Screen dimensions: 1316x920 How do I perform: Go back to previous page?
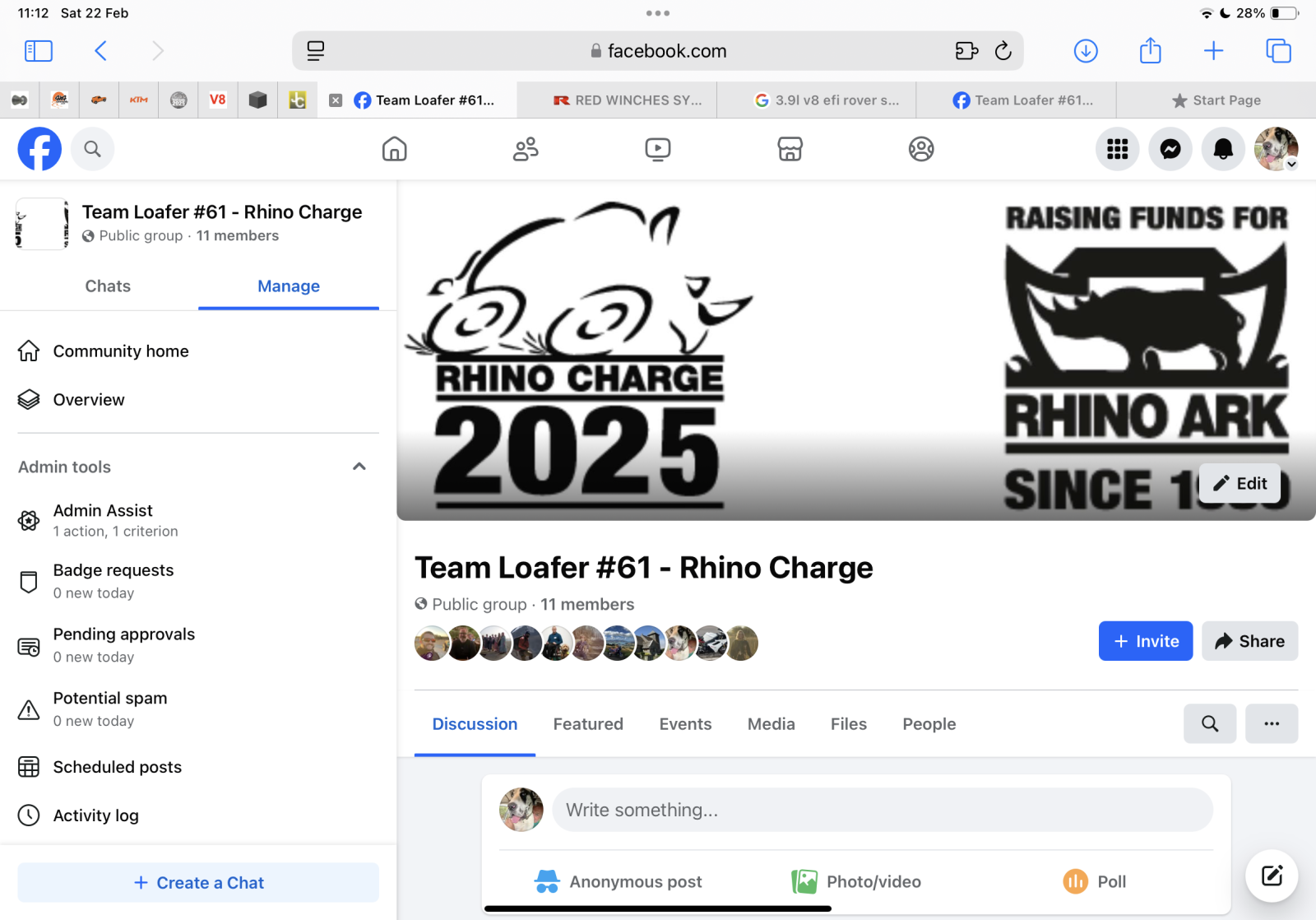pyautogui.click(x=100, y=51)
